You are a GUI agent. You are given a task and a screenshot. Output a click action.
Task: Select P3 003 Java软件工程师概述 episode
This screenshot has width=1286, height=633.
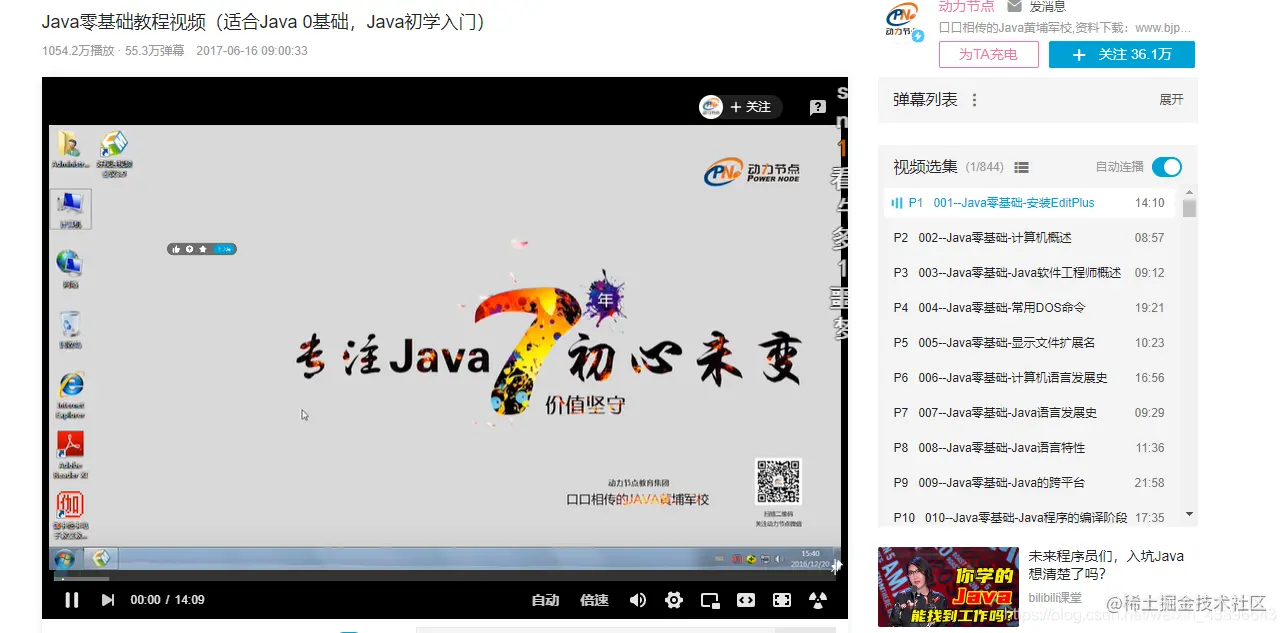pyautogui.click(x=1029, y=273)
